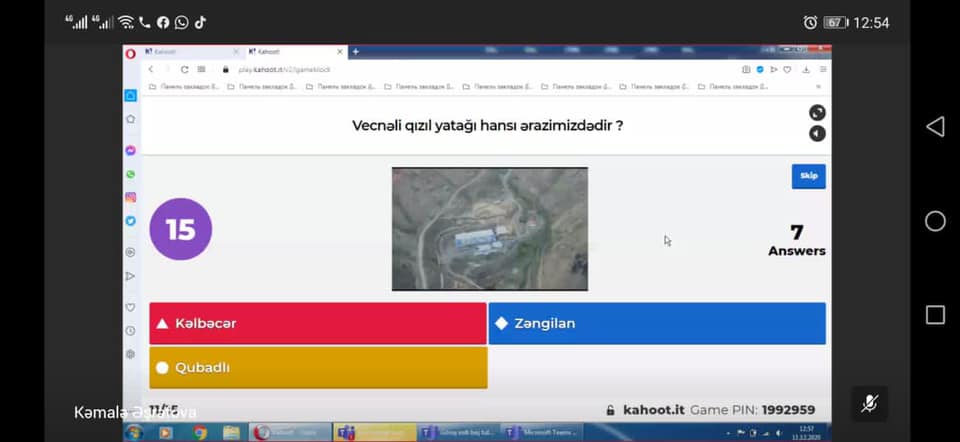960x442 pixels.
Task: Open Instagram in the Opera sidebar
Action: coord(130,198)
